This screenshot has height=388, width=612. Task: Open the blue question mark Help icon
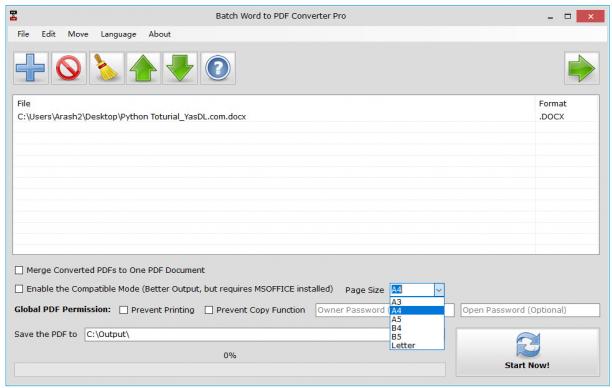click(x=218, y=68)
